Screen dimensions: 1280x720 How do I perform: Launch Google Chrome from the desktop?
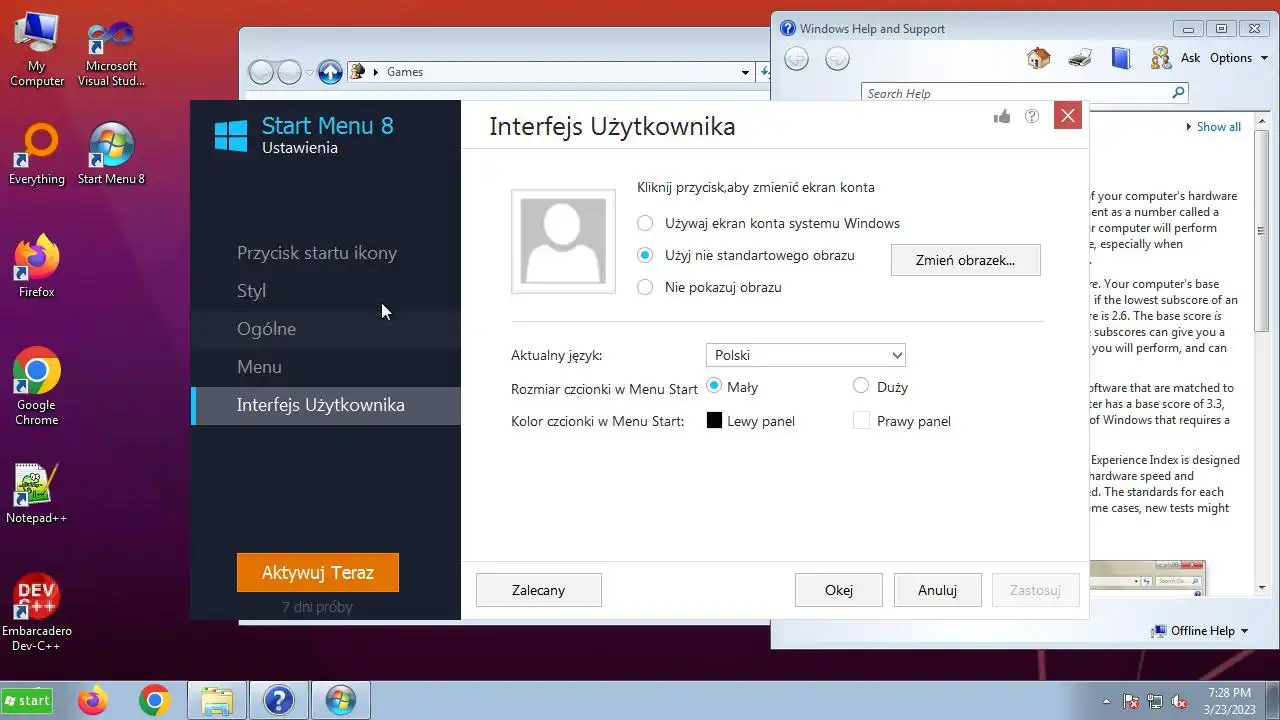point(37,386)
